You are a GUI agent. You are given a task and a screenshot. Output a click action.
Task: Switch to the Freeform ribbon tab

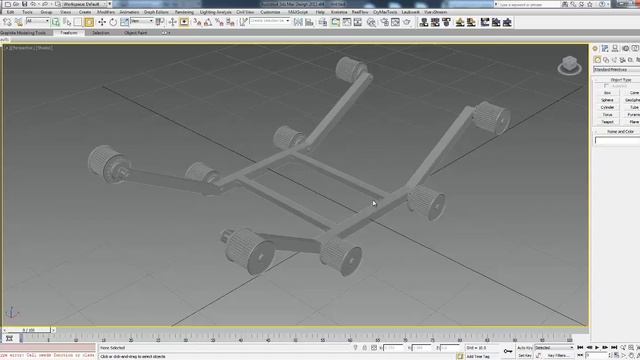pos(69,33)
